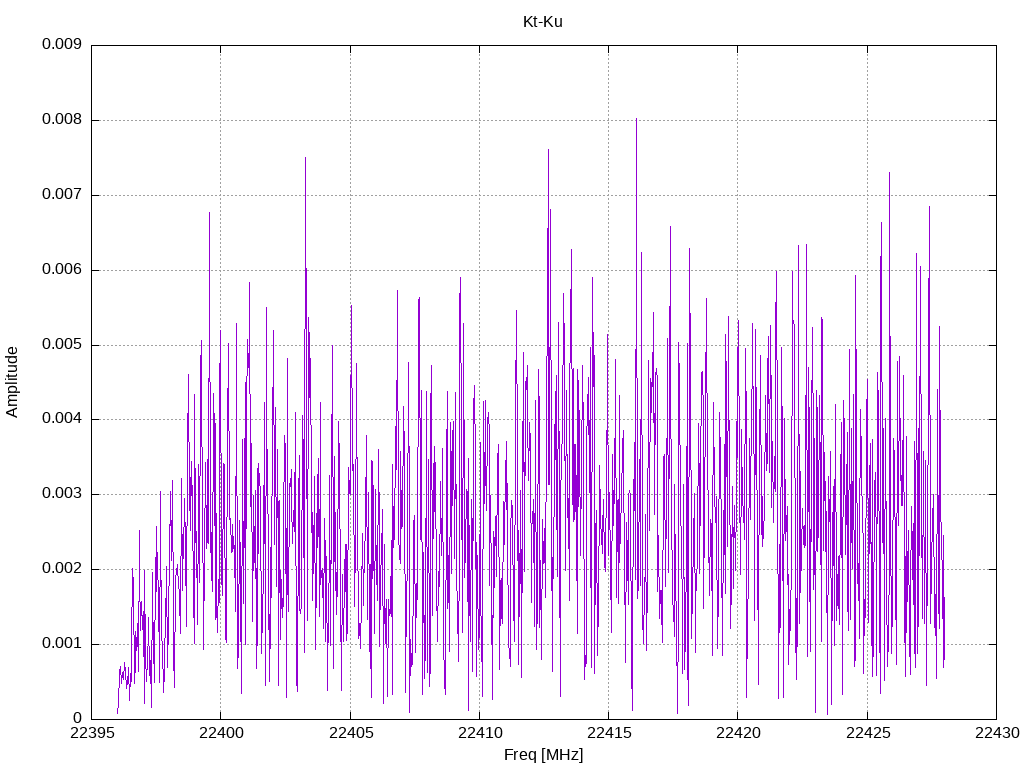1024x768 pixels.
Task: Click y-axis tick value 0.001
Action: (x=62, y=643)
